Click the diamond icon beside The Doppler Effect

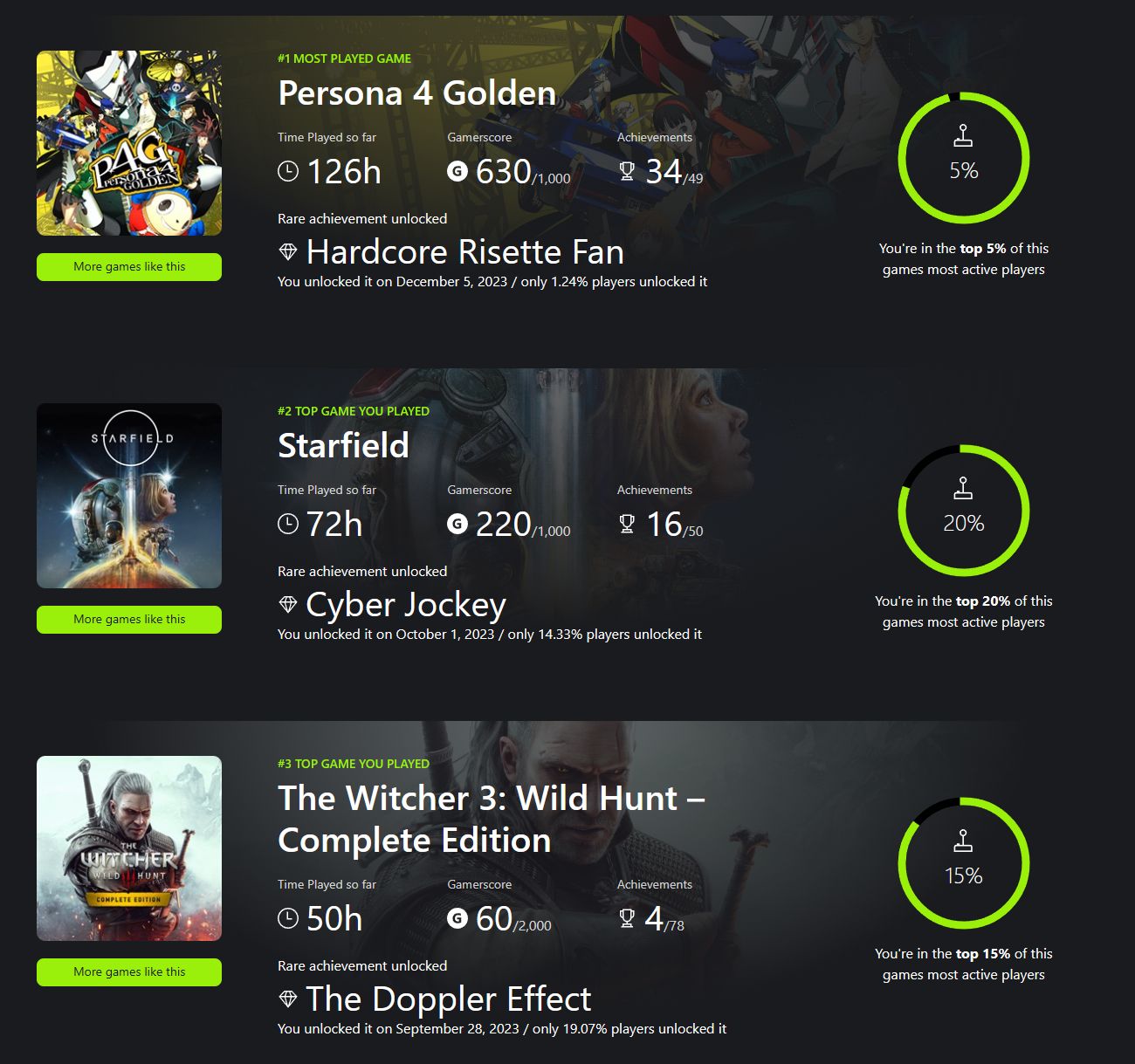288,999
